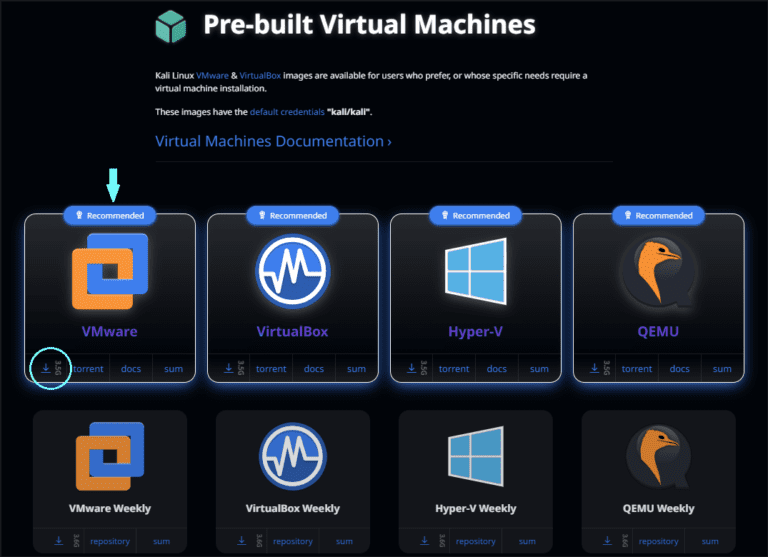Click the Recommended badge above QEMU
The image size is (768, 557).
tap(658, 216)
